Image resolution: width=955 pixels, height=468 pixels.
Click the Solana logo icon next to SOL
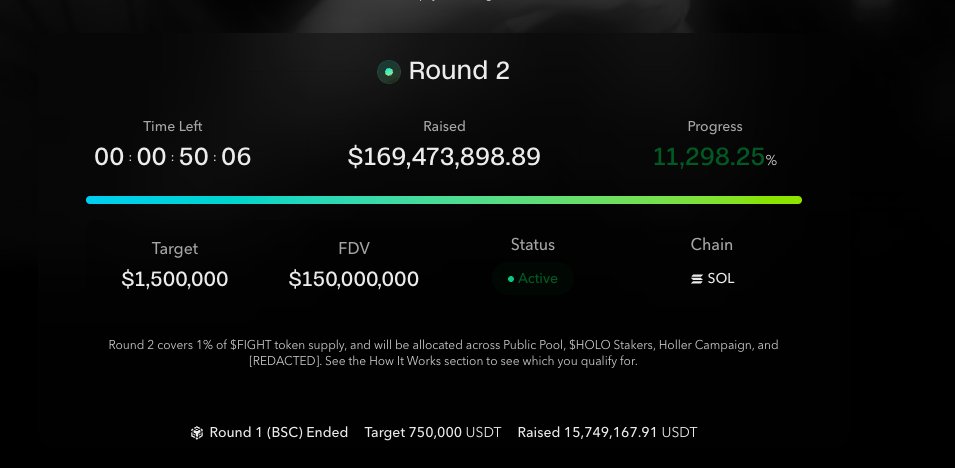pos(697,279)
